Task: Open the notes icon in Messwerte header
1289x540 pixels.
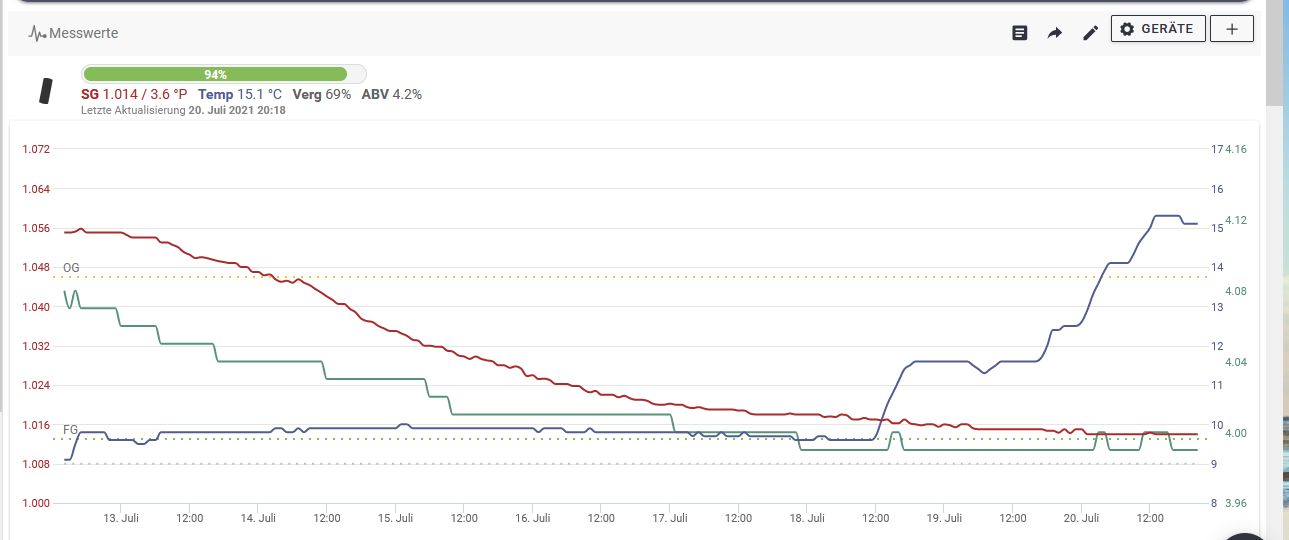Action: tap(1019, 33)
